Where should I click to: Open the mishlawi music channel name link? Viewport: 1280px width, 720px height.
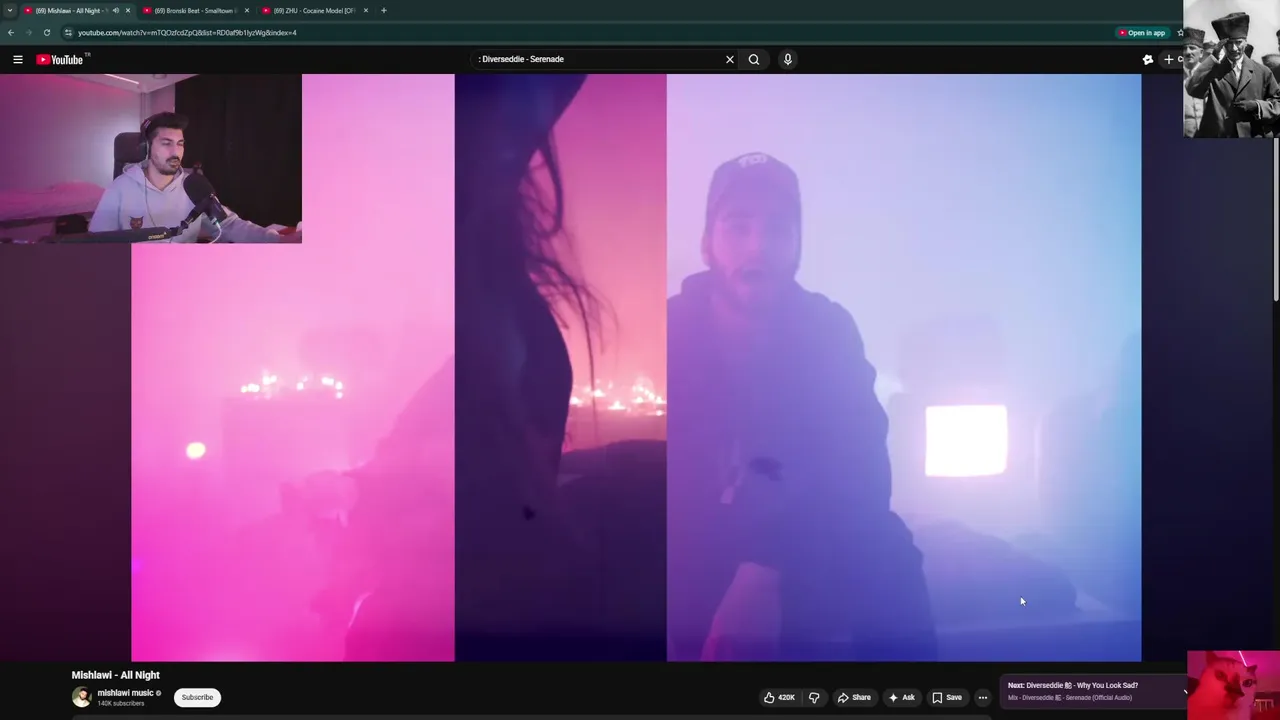point(125,693)
